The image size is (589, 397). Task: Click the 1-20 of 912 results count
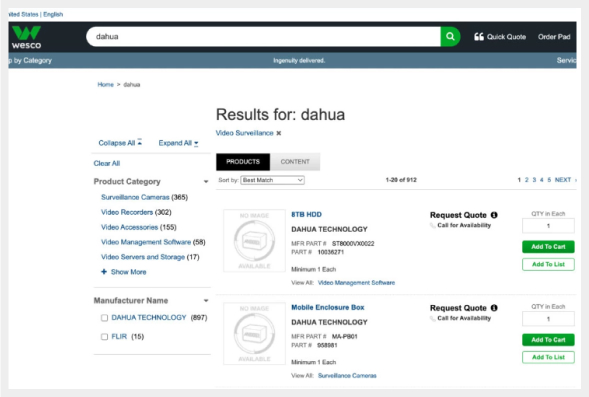click(401, 180)
